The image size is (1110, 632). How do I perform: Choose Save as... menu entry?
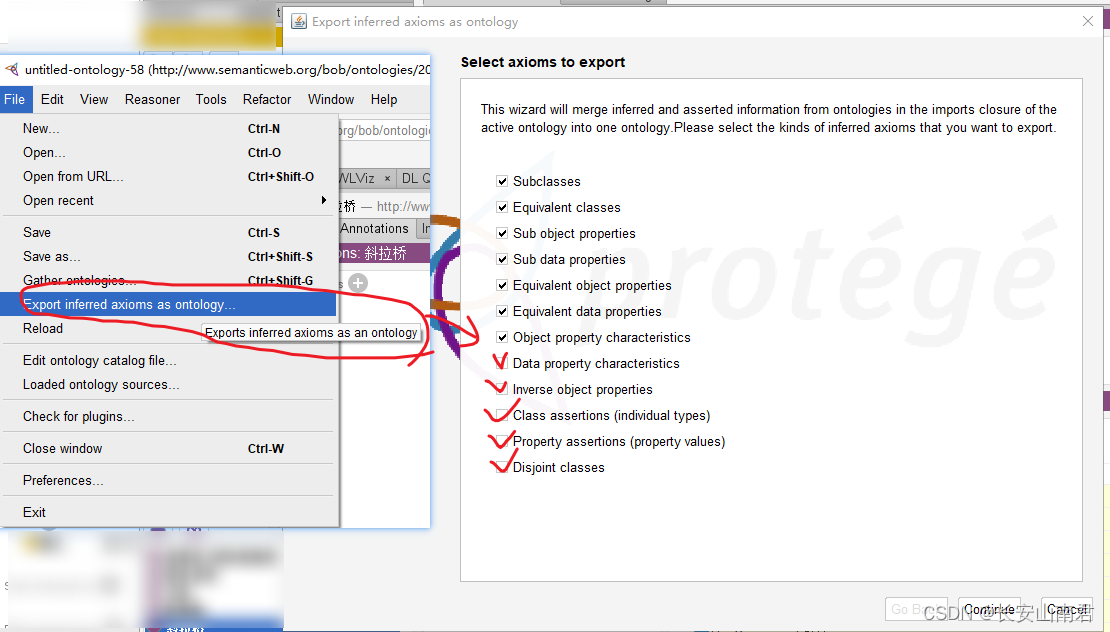click(x=169, y=257)
